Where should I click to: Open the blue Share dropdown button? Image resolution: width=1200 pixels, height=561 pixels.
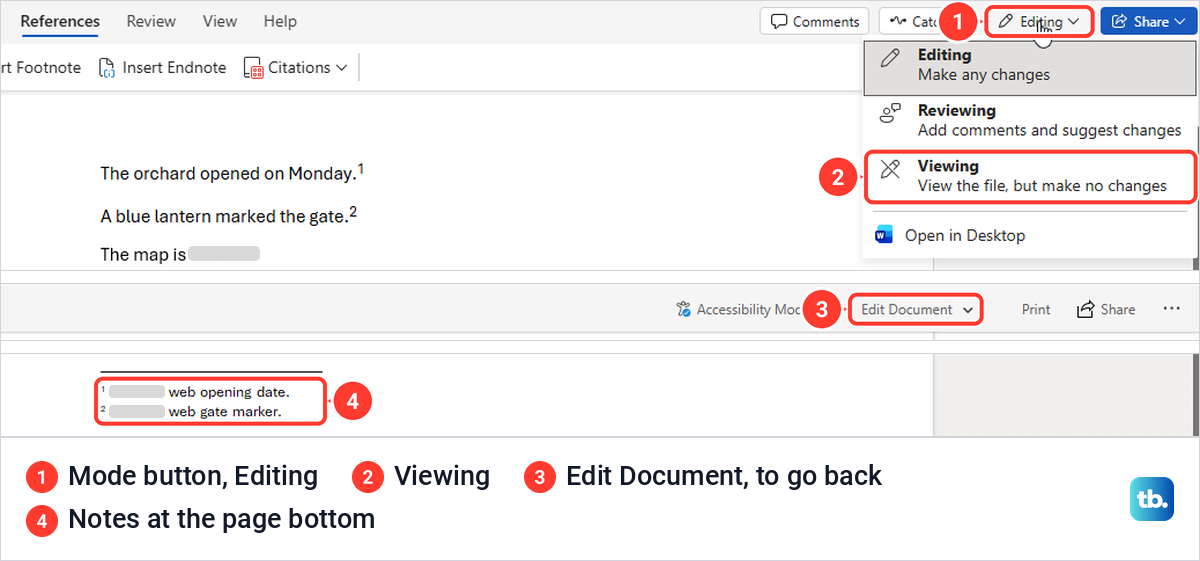(x=1149, y=21)
